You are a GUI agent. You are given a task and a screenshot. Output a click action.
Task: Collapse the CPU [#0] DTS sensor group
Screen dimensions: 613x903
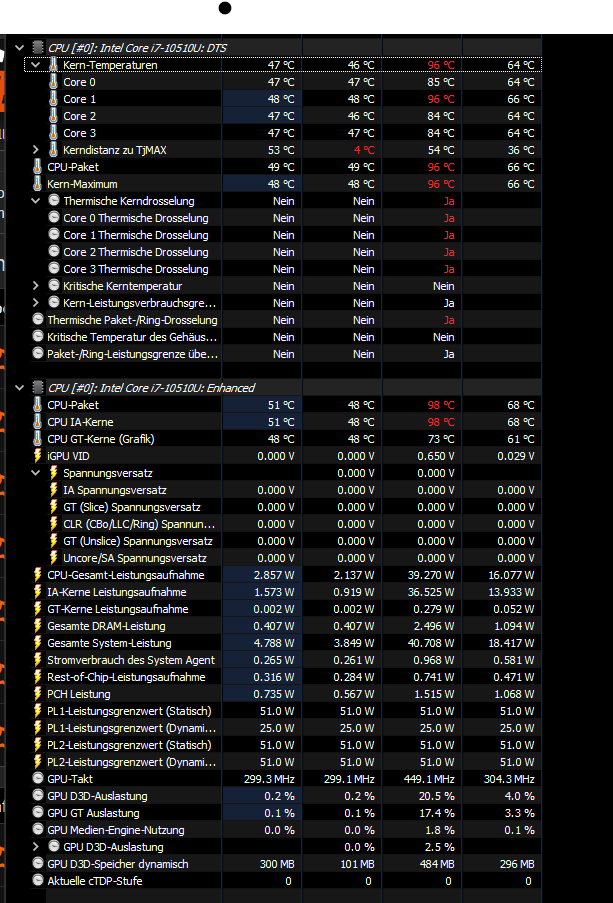tap(20, 48)
